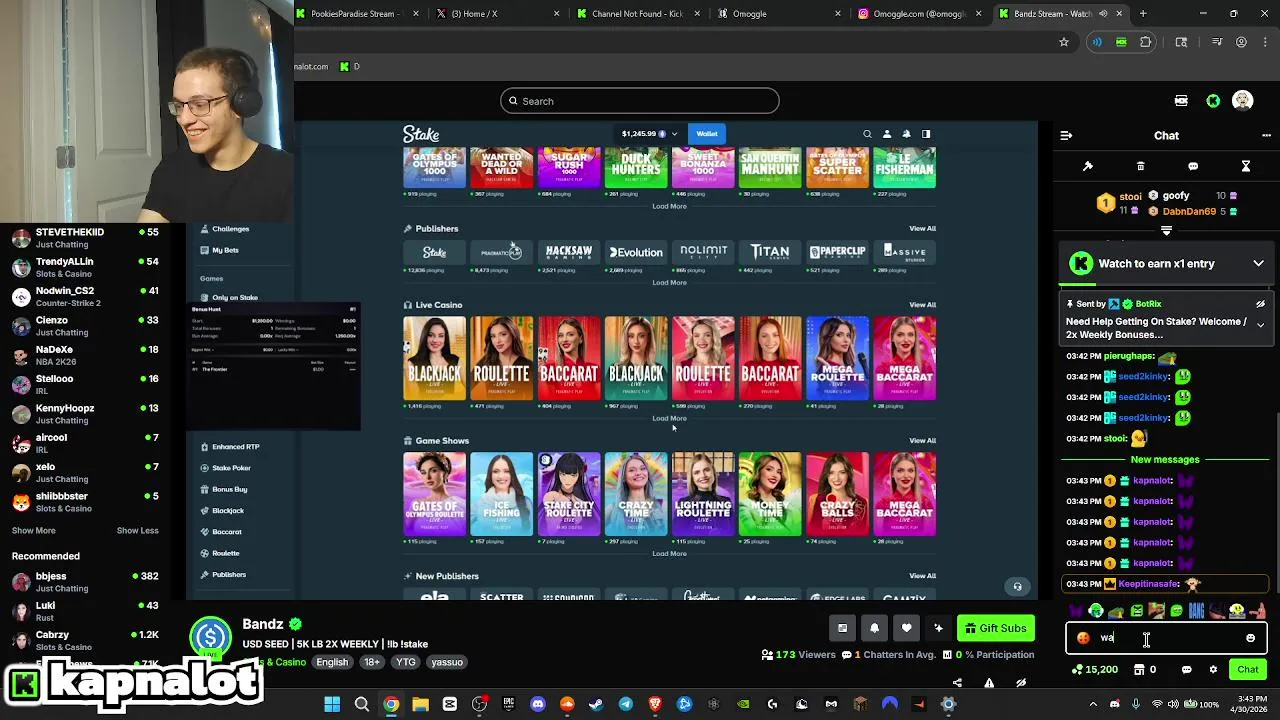
Task: Open the Stake profile icon
Action: tap(887, 134)
